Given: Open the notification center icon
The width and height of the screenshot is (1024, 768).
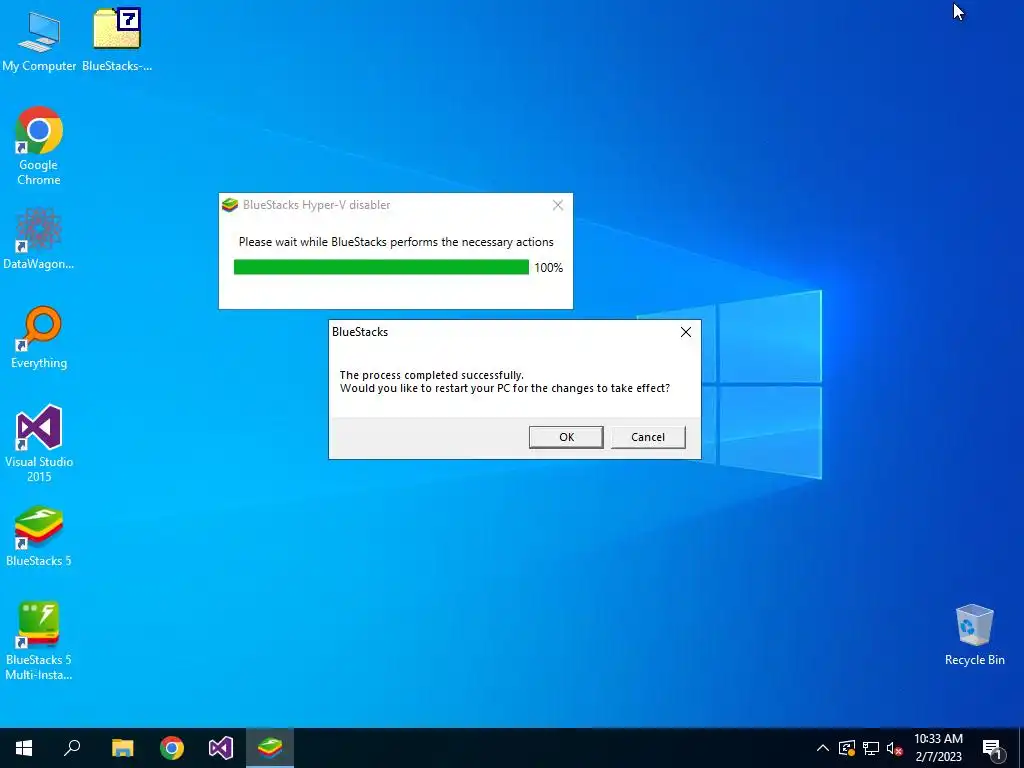Looking at the screenshot, I should tap(992, 748).
